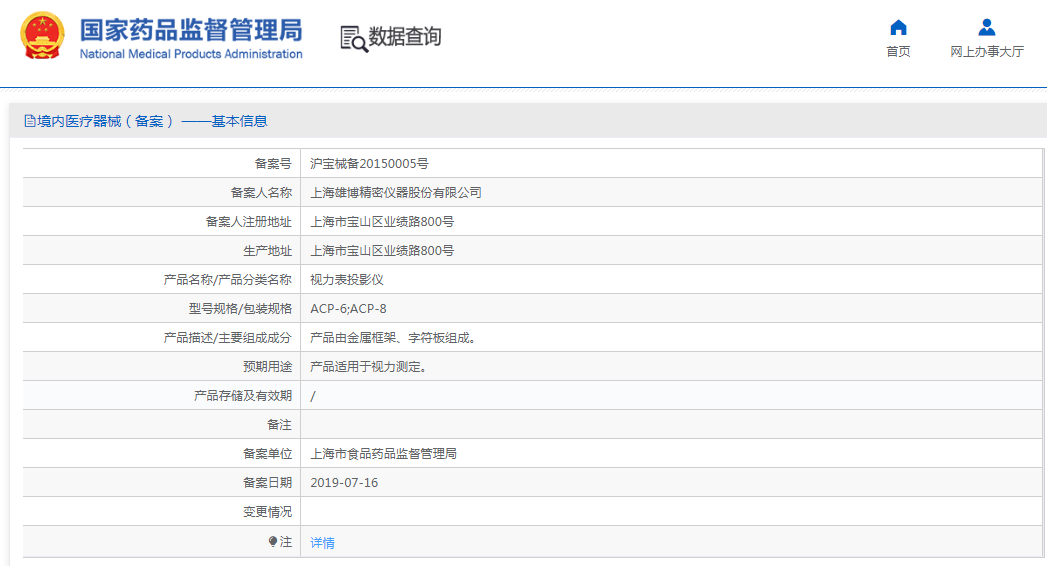Click the 备案号 label

tap(273, 164)
